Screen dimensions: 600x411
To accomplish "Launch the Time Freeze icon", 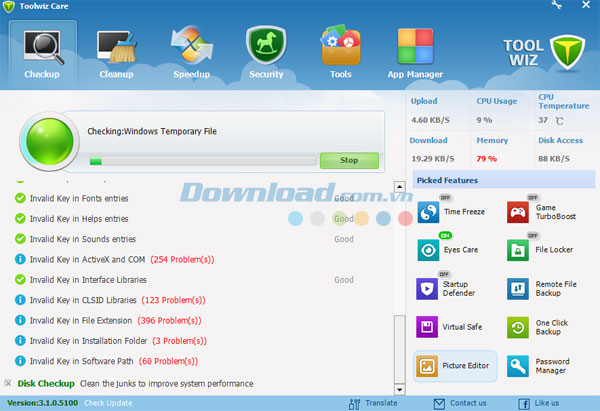I will click(428, 212).
